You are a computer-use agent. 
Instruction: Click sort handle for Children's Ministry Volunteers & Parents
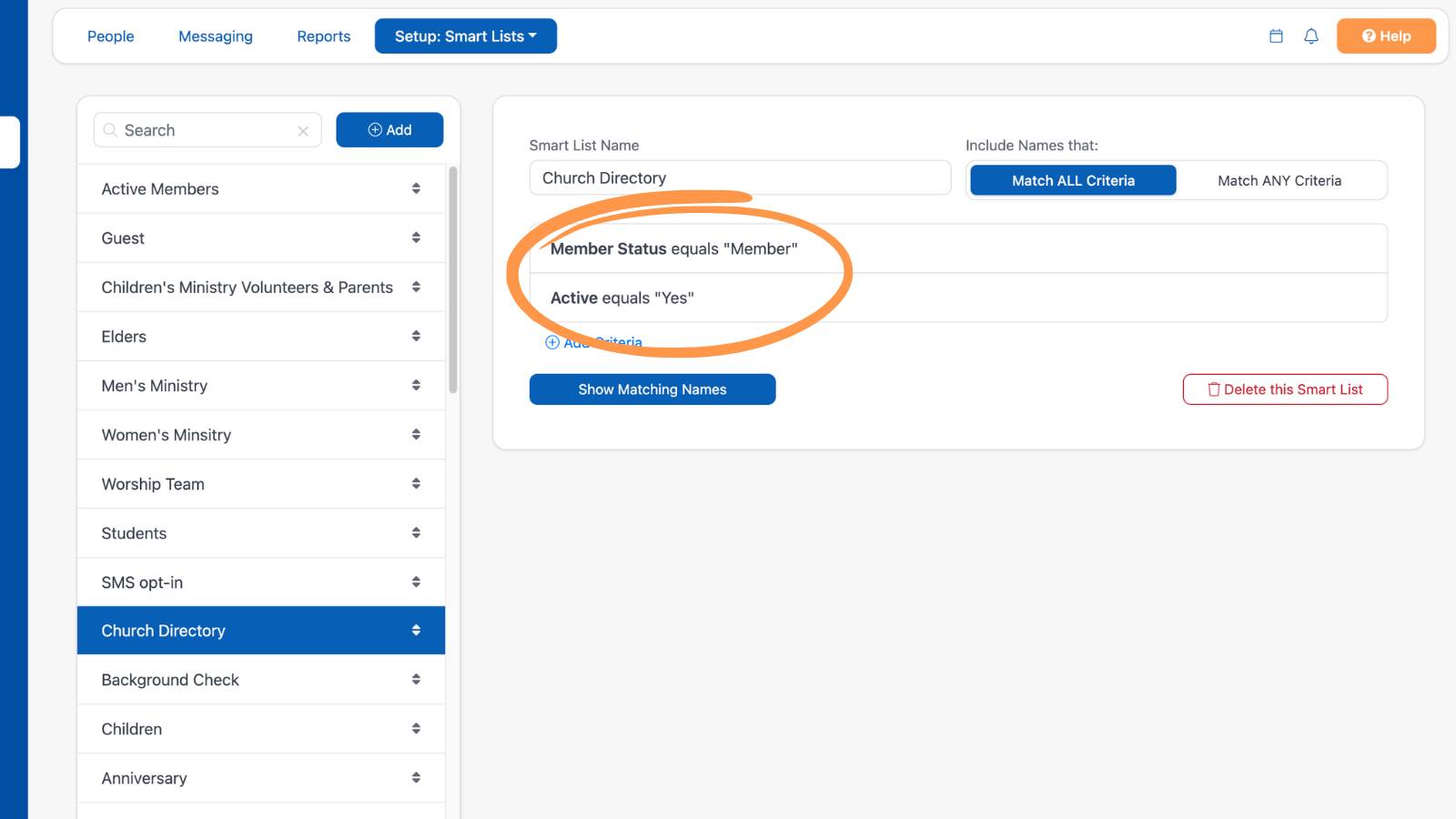tap(416, 287)
